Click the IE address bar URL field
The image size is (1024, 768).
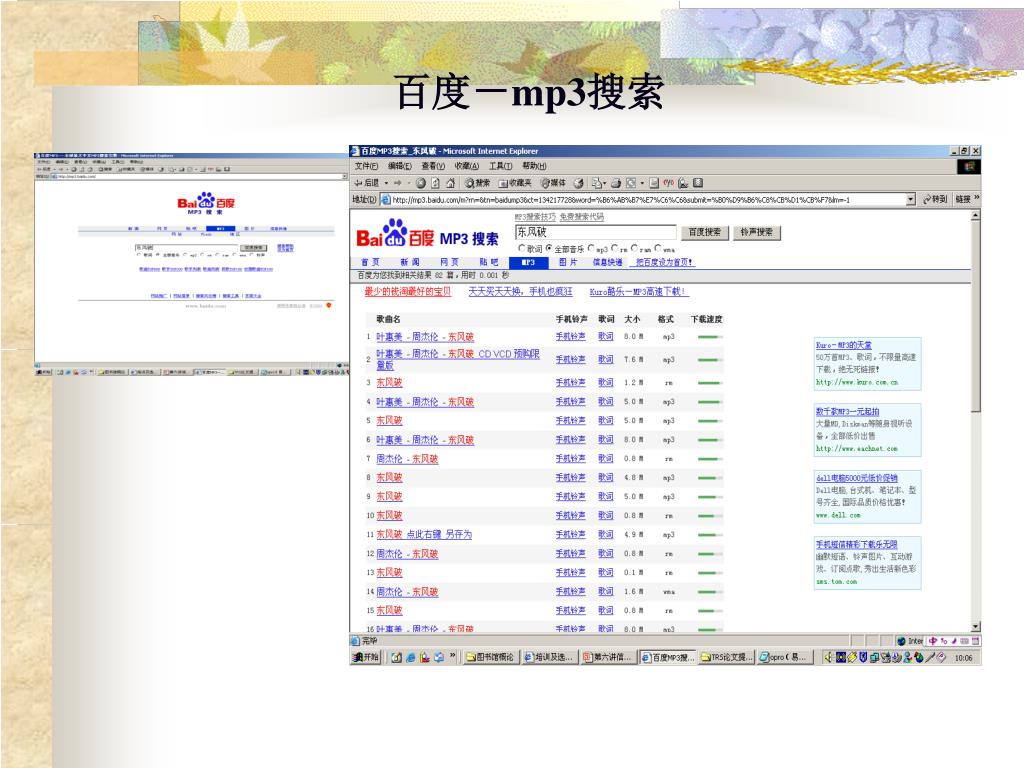[x=648, y=200]
